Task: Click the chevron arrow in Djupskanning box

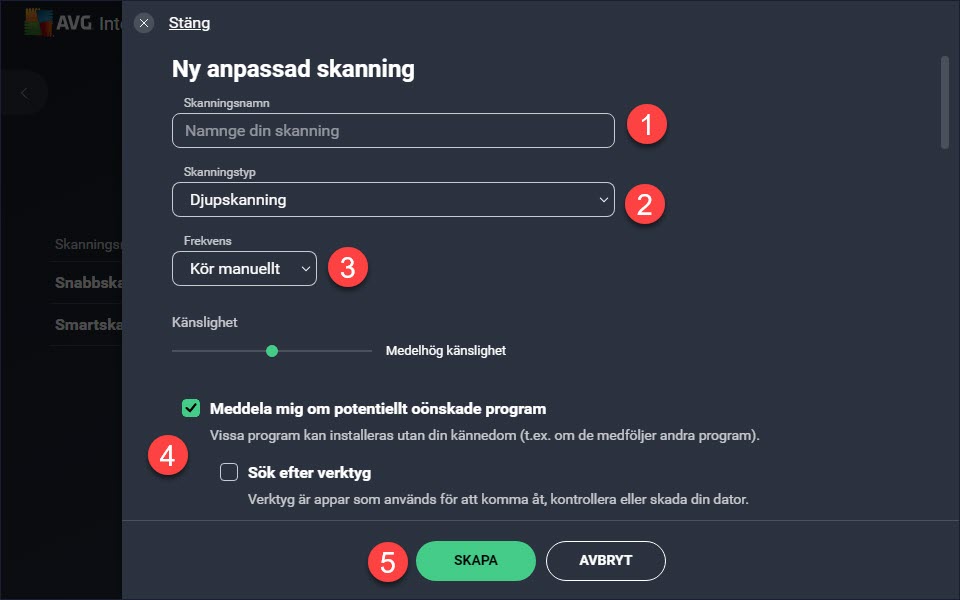Action: click(x=604, y=200)
